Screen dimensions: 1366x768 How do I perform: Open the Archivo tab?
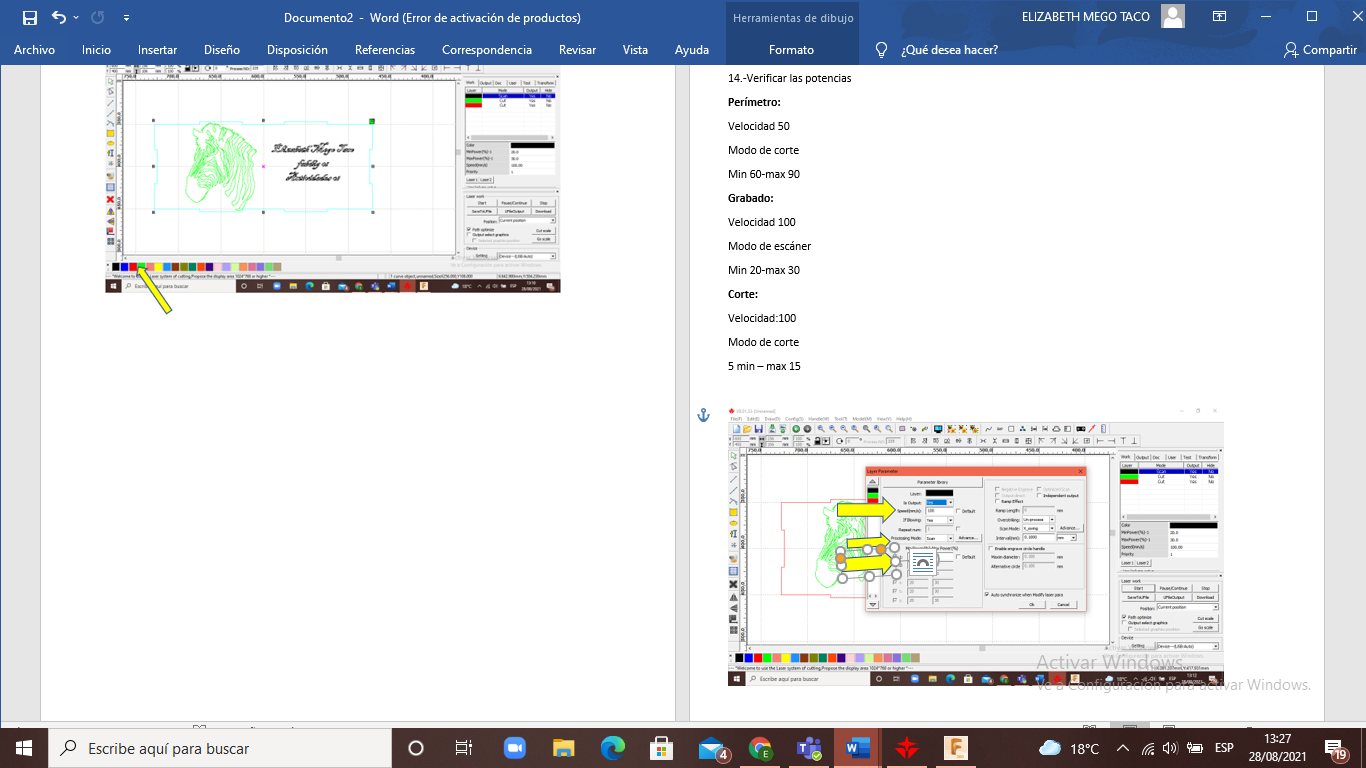tap(34, 50)
